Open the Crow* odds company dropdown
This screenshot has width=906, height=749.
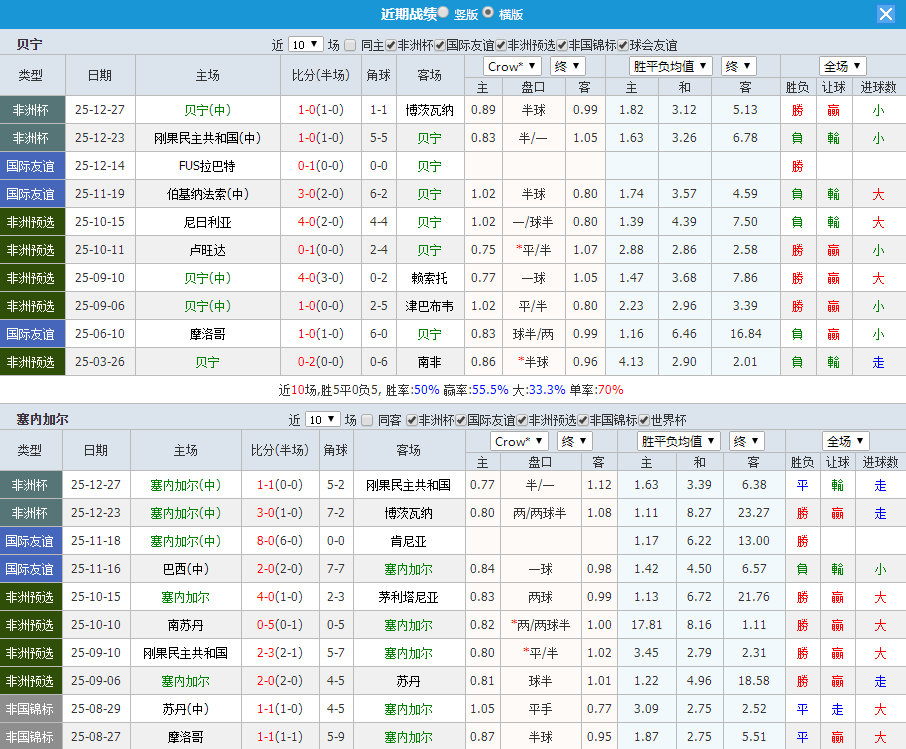(x=511, y=66)
